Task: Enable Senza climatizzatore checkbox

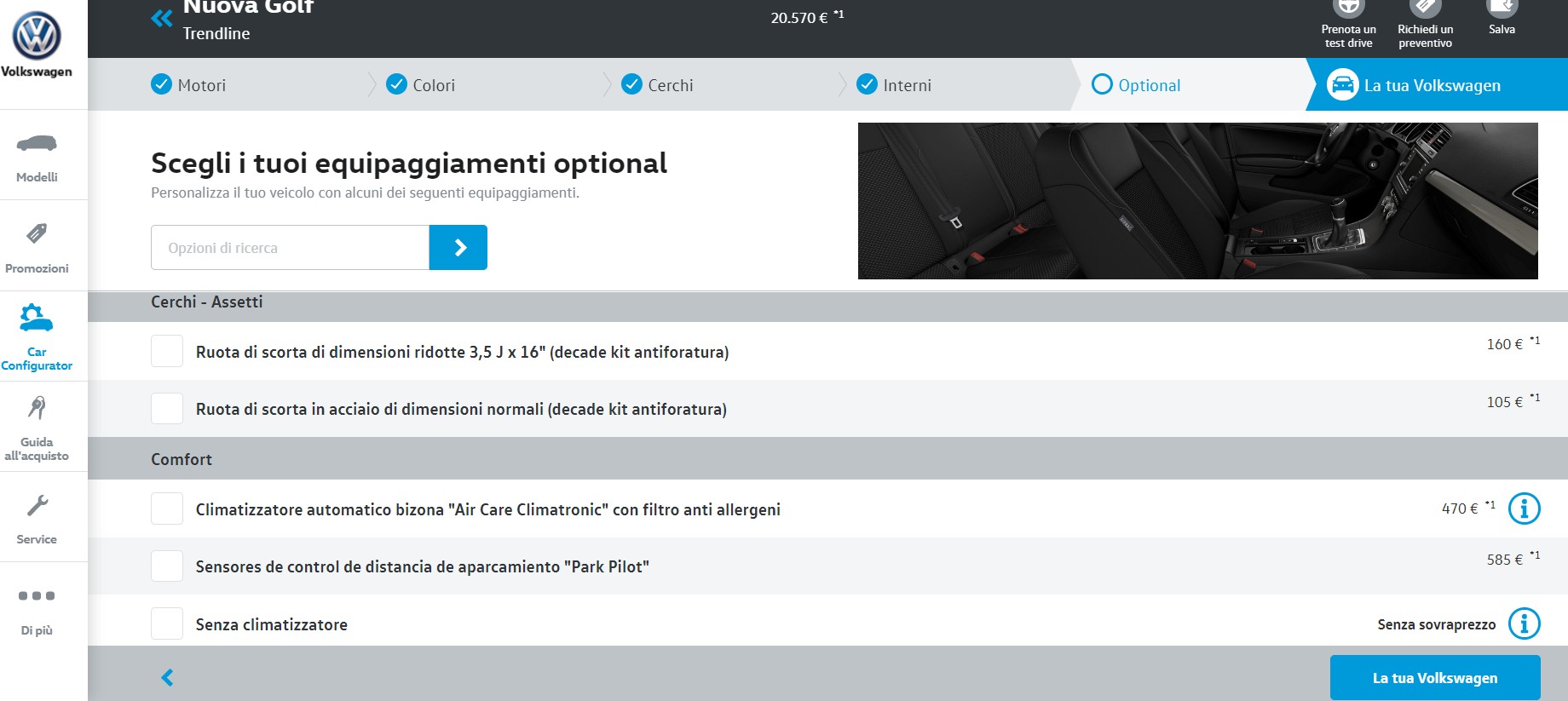Action: [167, 623]
